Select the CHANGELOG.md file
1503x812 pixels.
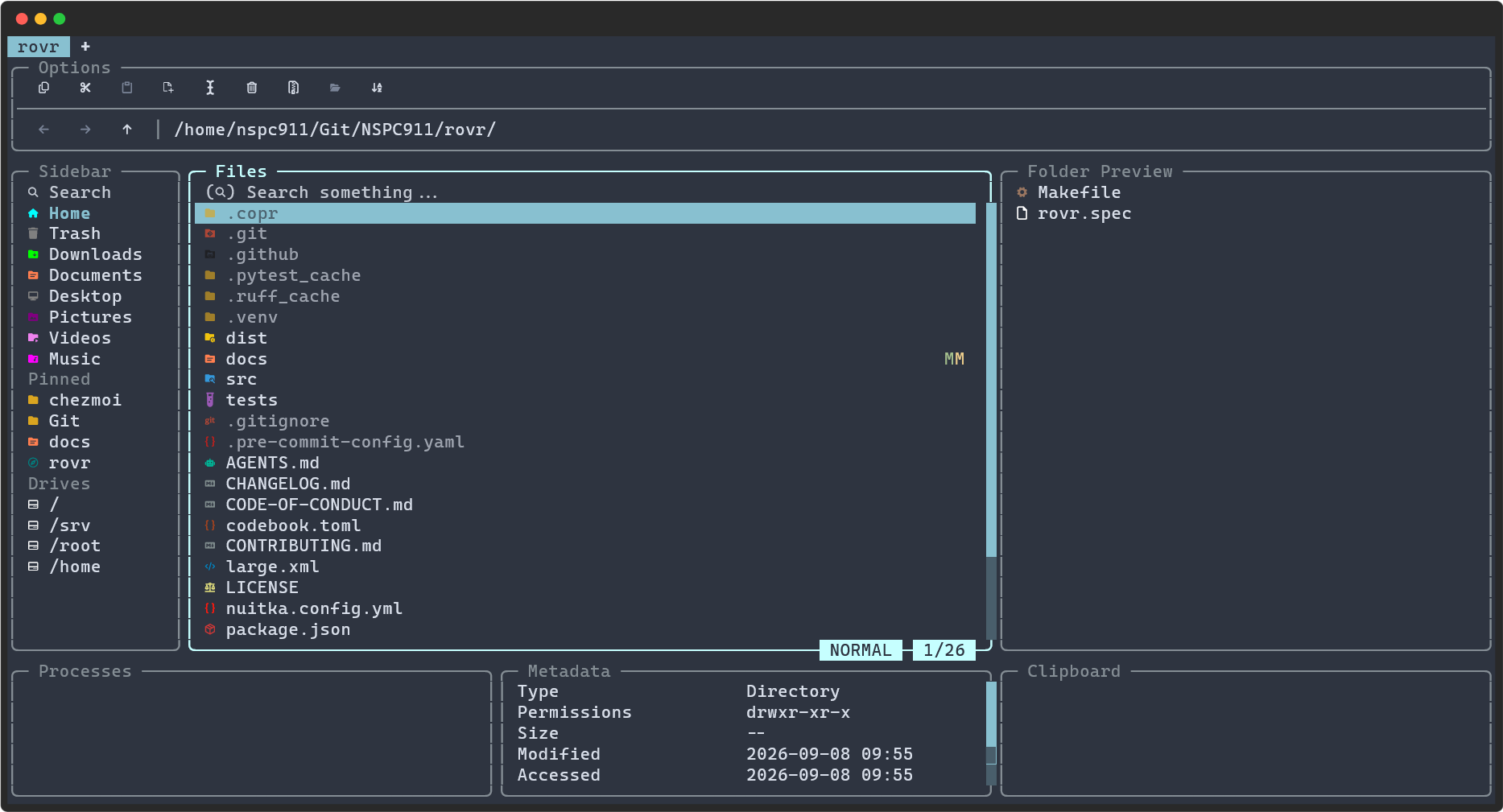[585, 484]
